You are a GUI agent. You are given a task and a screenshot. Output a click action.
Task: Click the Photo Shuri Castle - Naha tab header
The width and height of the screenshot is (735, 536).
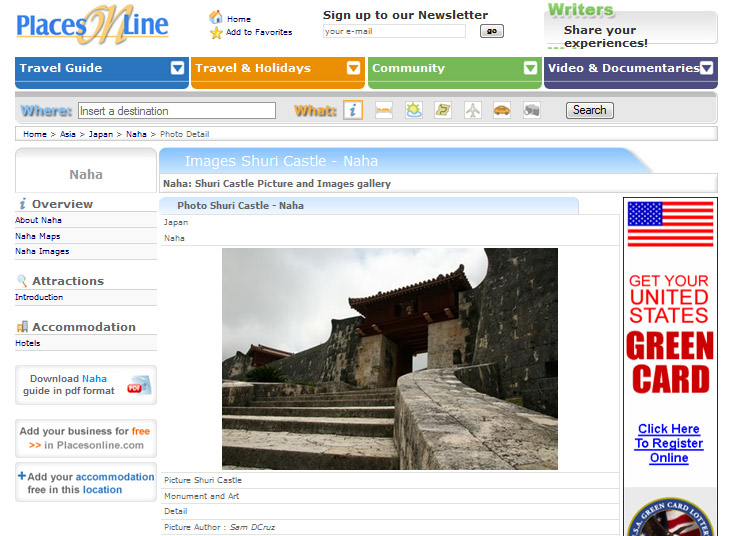pyautogui.click(x=369, y=205)
